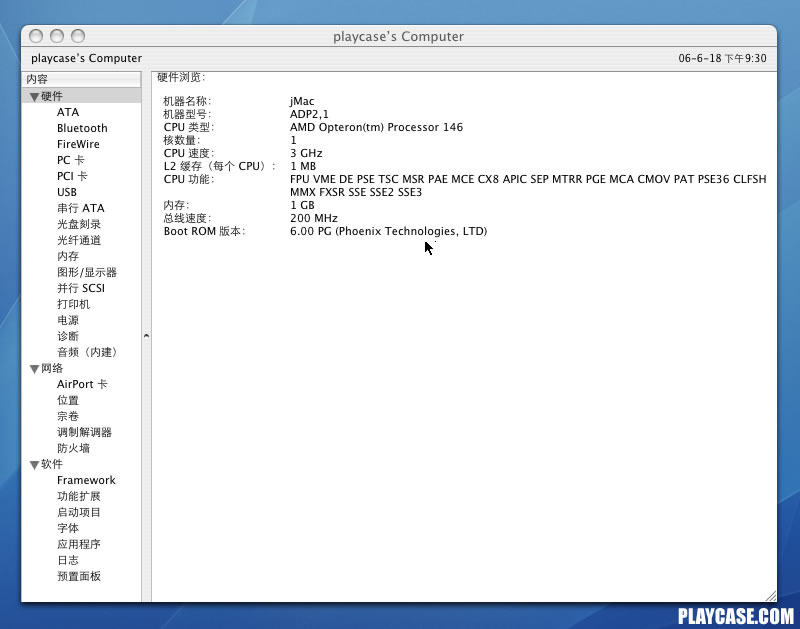Select 应用程序 applications entry

[x=79, y=544]
